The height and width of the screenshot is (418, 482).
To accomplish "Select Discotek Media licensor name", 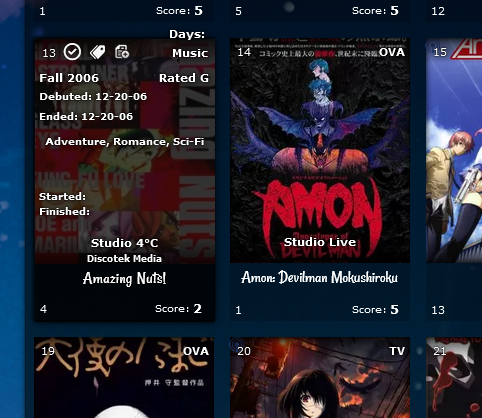I will (x=124, y=259).
